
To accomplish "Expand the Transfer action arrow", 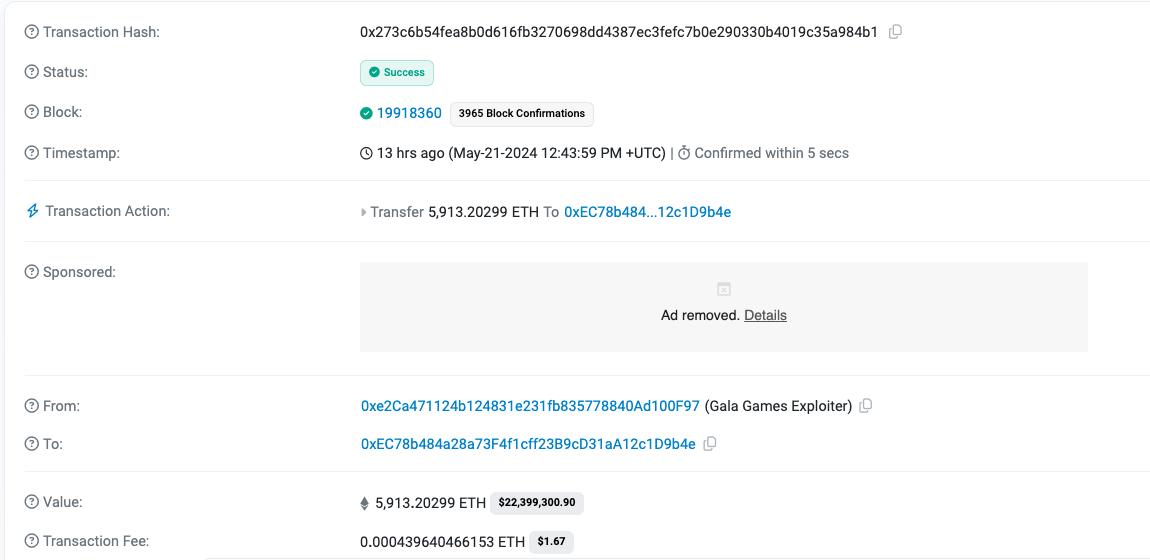I will pyautogui.click(x=364, y=212).
